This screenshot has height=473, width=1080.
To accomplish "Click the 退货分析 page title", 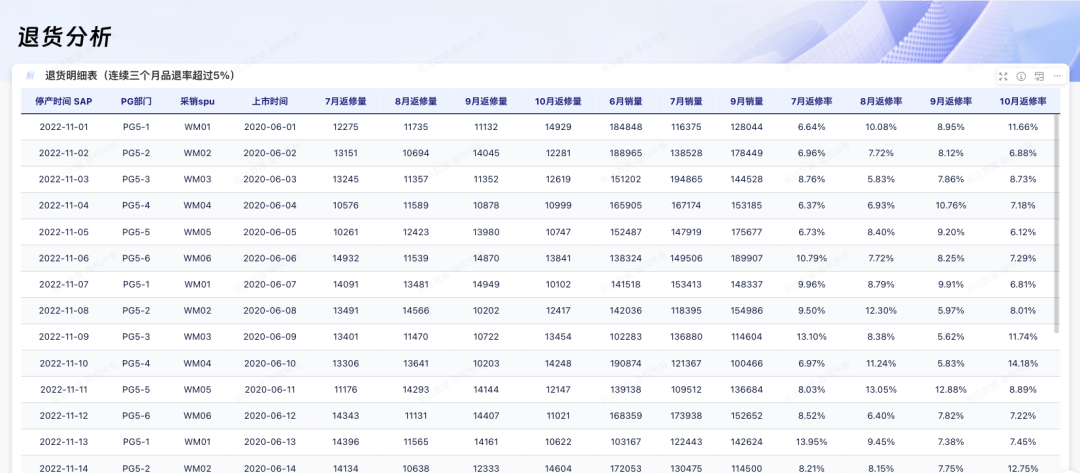I will 65,37.
